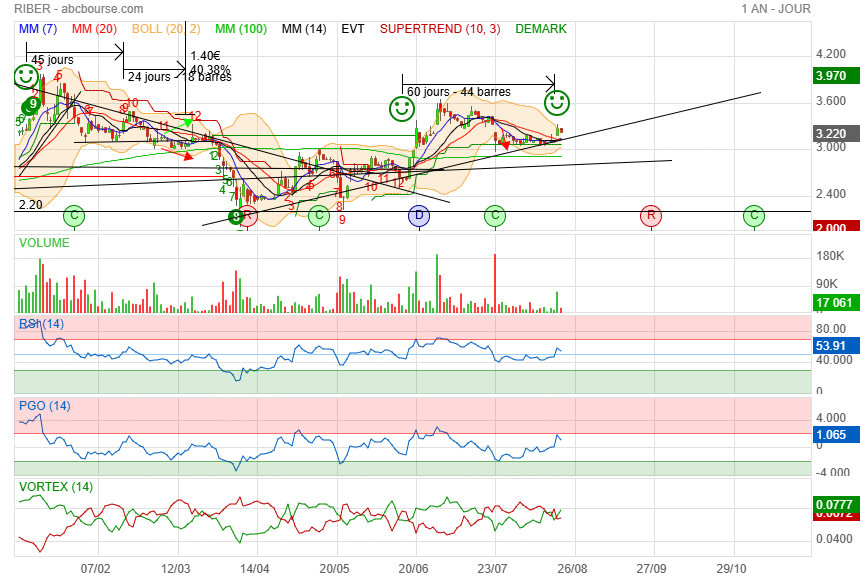The height and width of the screenshot is (579, 860).
Task: Click the leftmost green C marker
Action: click(73, 215)
